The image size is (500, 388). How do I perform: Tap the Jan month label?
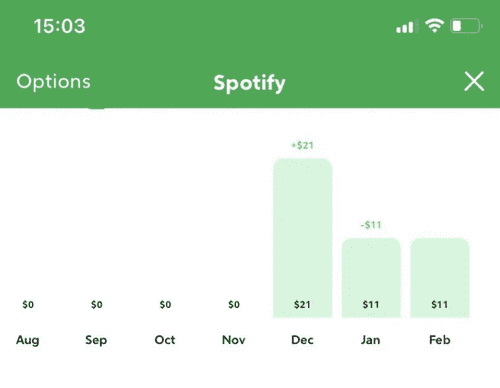tap(371, 340)
